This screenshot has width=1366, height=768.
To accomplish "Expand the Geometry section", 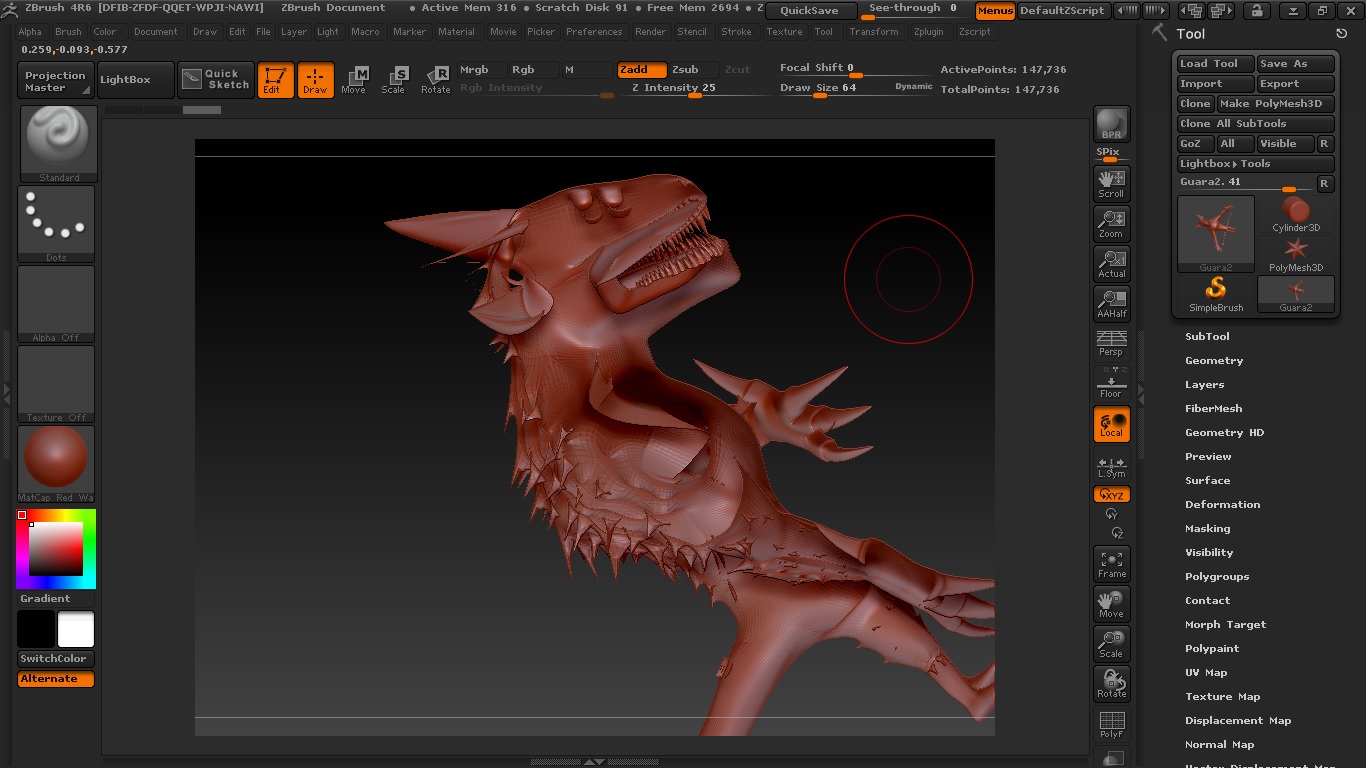I will (x=1214, y=361).
